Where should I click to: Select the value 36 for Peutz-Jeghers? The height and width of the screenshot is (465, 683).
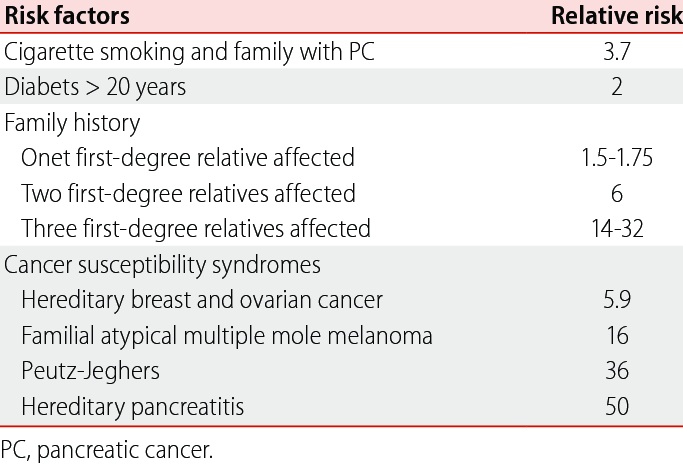617,371
